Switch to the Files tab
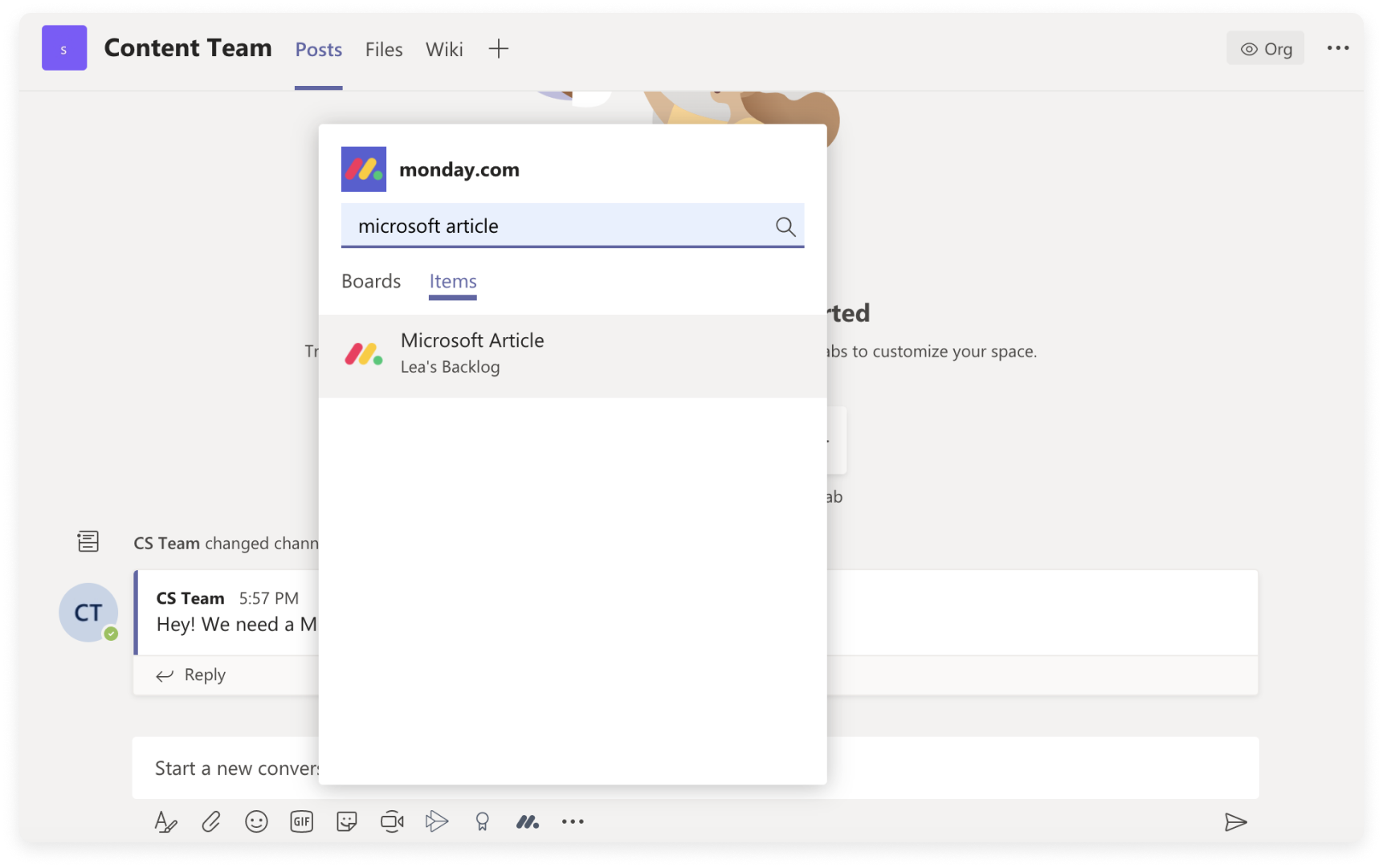The image size is (1383, 868). 383,49
